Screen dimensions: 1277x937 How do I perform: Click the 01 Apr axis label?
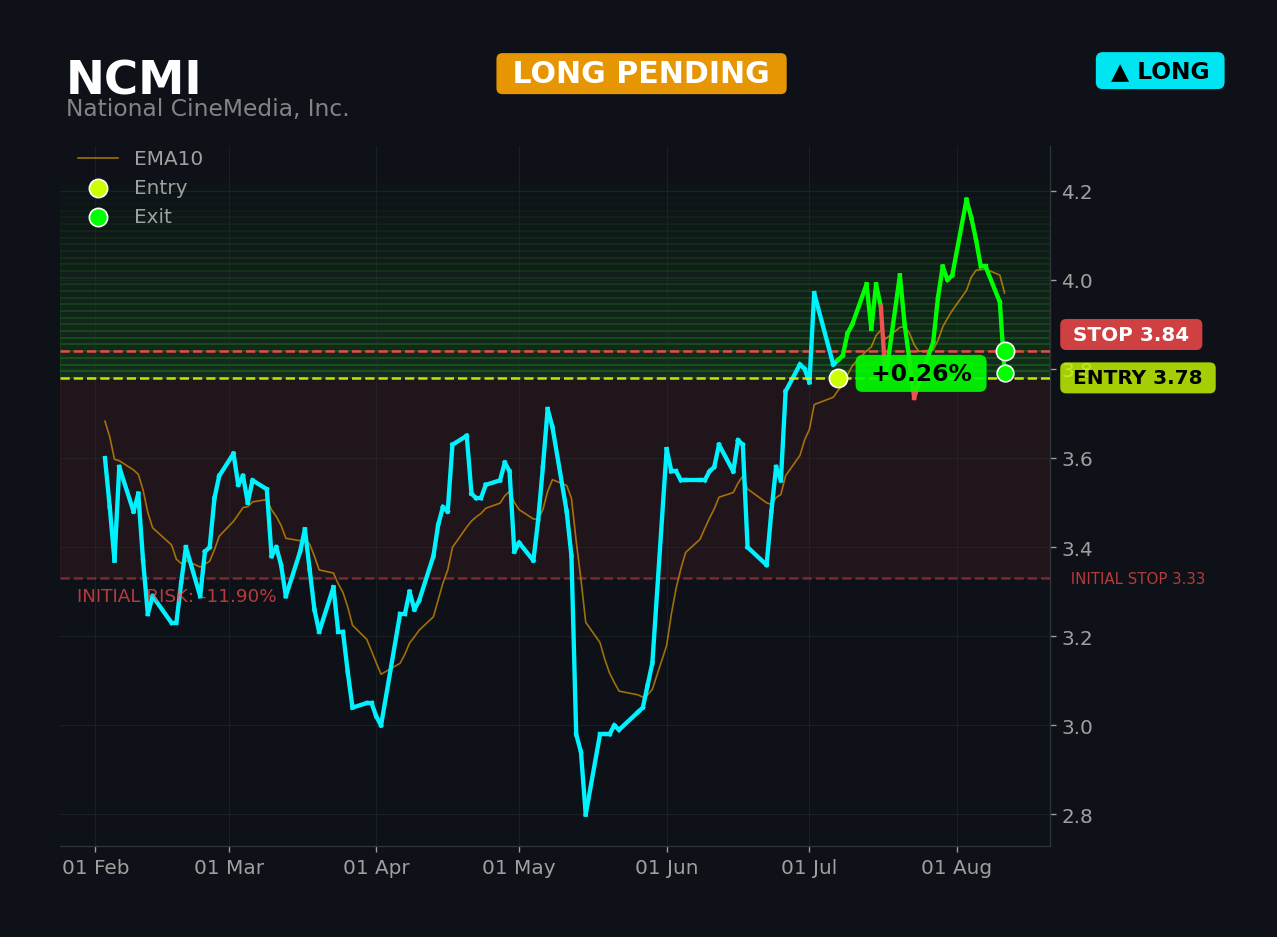coord(376,868)
